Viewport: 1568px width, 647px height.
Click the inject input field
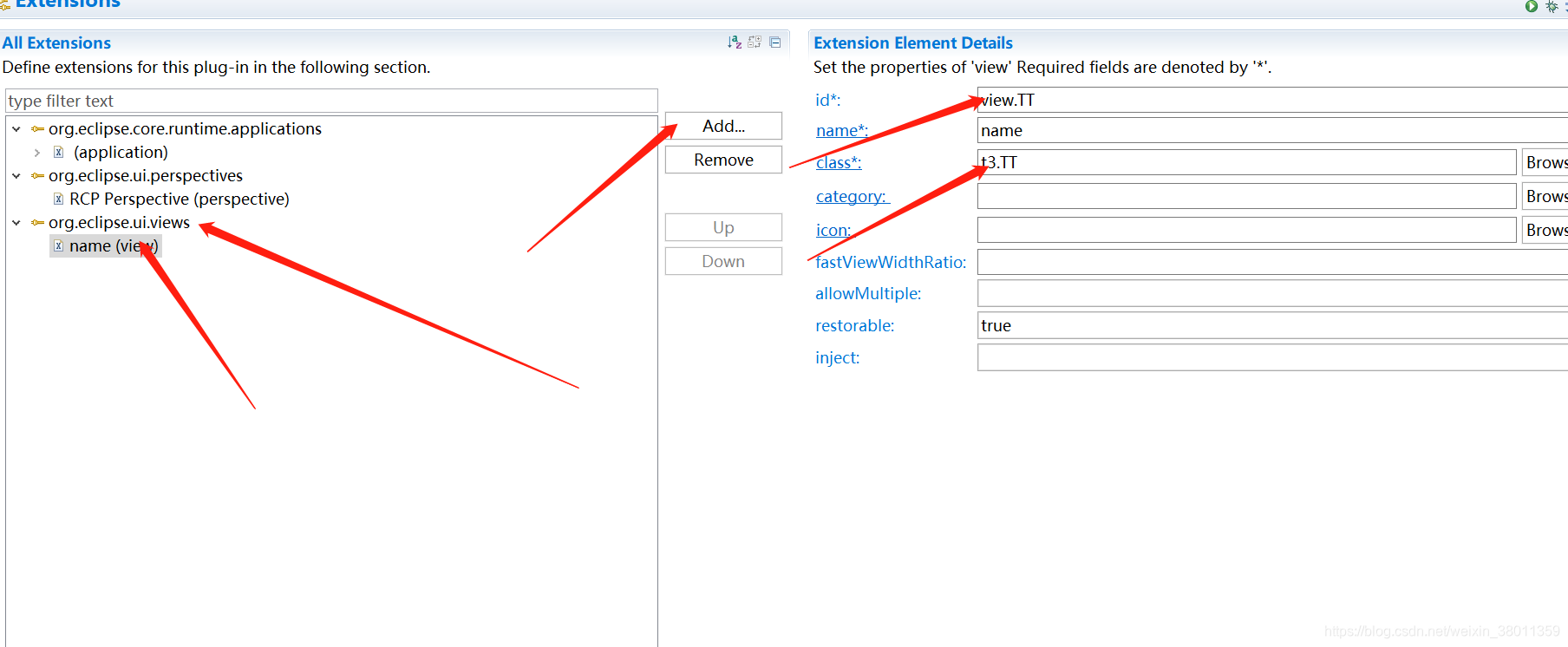pos(1272,357)
